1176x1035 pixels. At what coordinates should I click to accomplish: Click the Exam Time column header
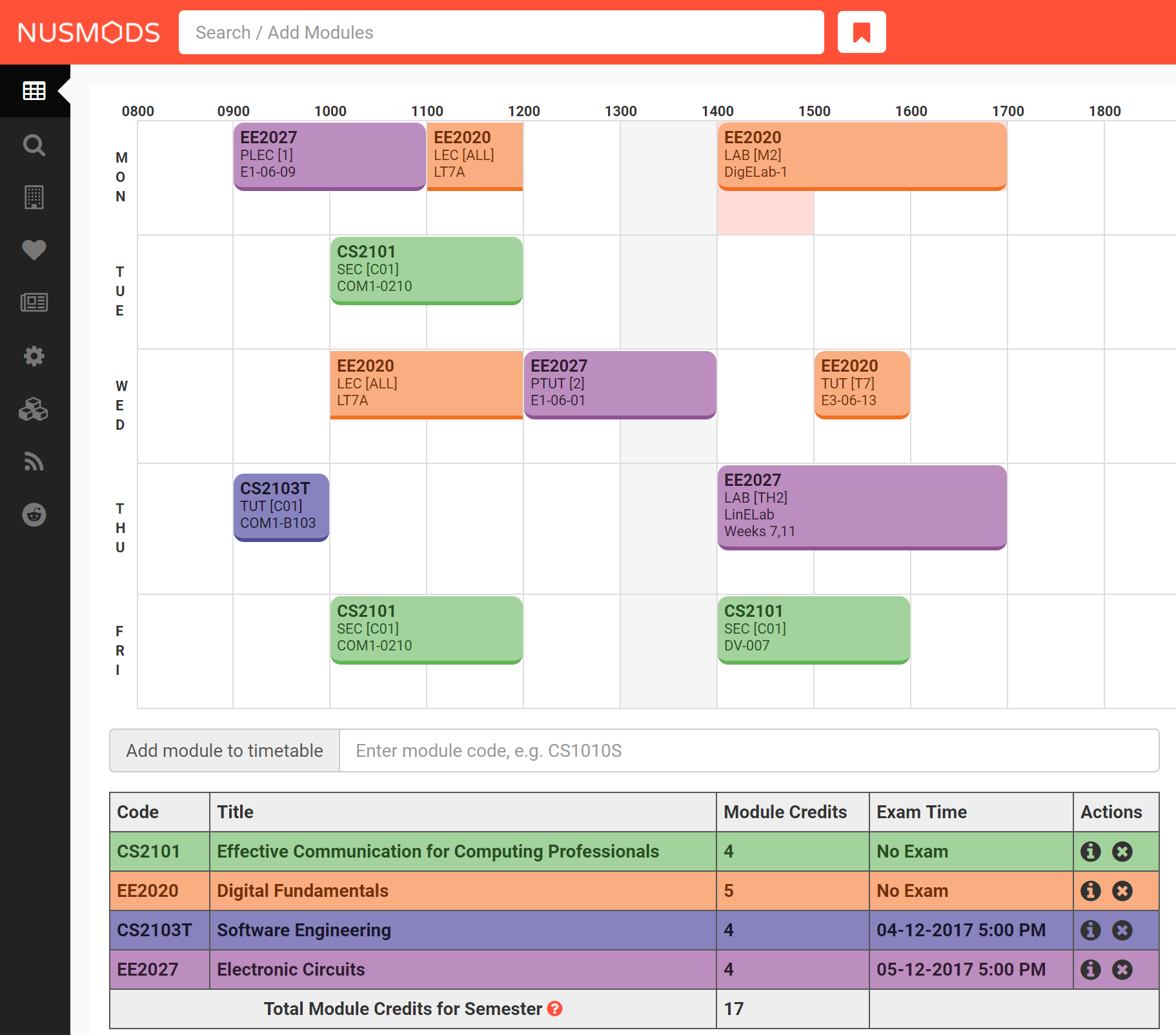922,812
